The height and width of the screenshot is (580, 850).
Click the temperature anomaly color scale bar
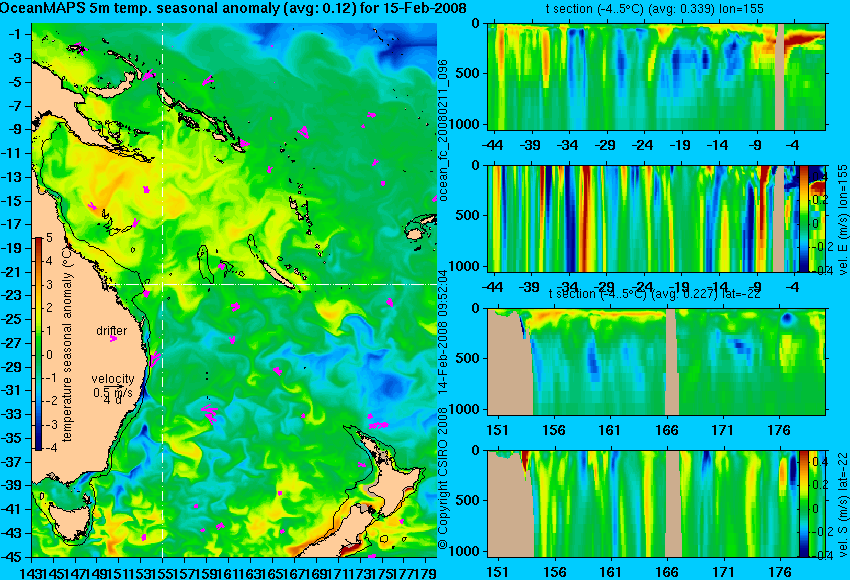[38, 344]
